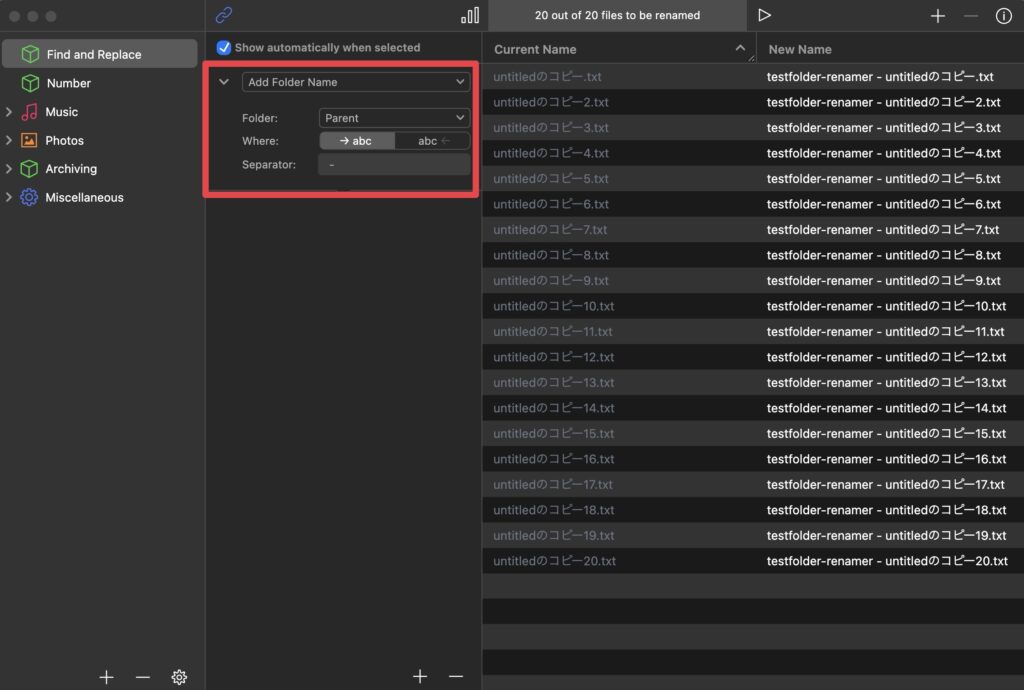Click the Separator text field
This screenshot has height=690, width=1024.
pyautogui.click(x=394, y=165)
